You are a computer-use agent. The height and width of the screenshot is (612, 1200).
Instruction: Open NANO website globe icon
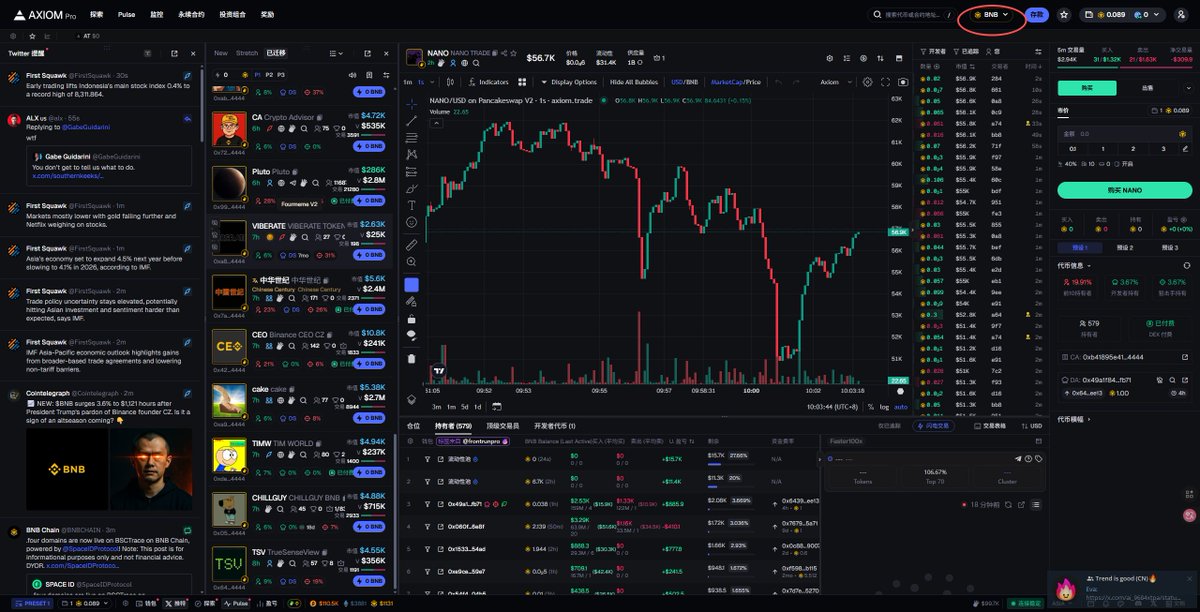464,62
